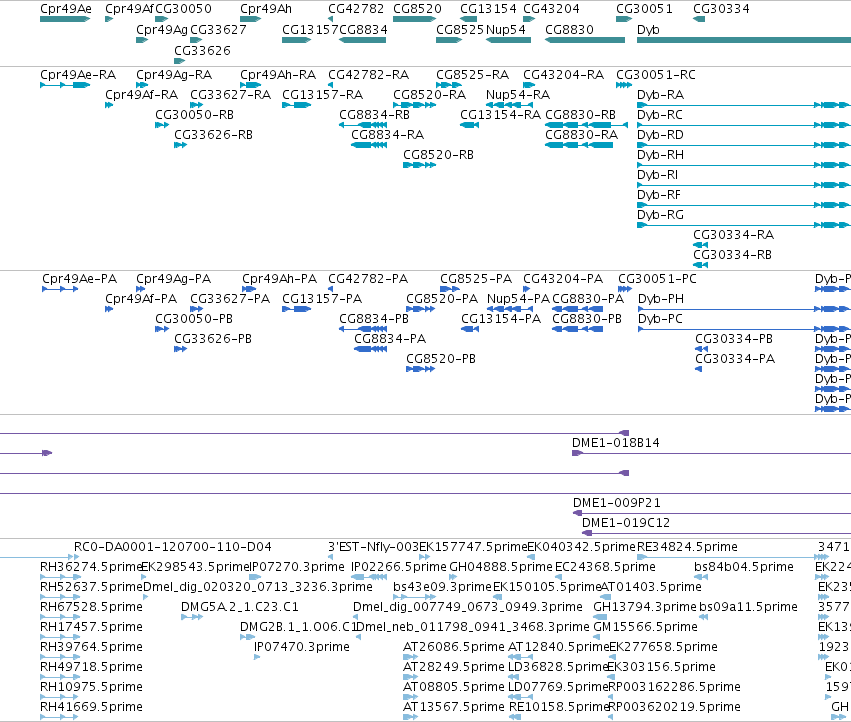Click the RH41669.5prime EST label
The height and width of the screenshot is (722, 851).
[91, 706]
